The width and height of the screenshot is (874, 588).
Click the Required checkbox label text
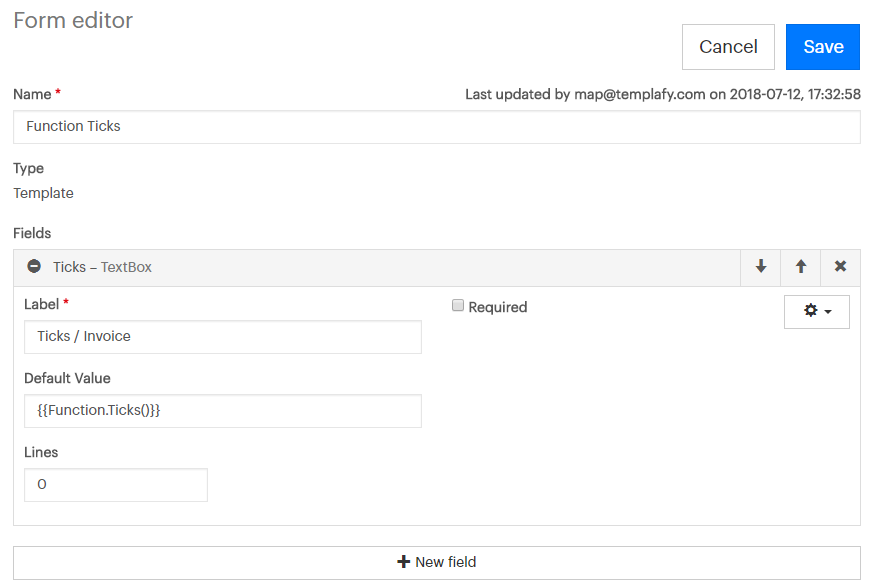[x=497, y=307]
